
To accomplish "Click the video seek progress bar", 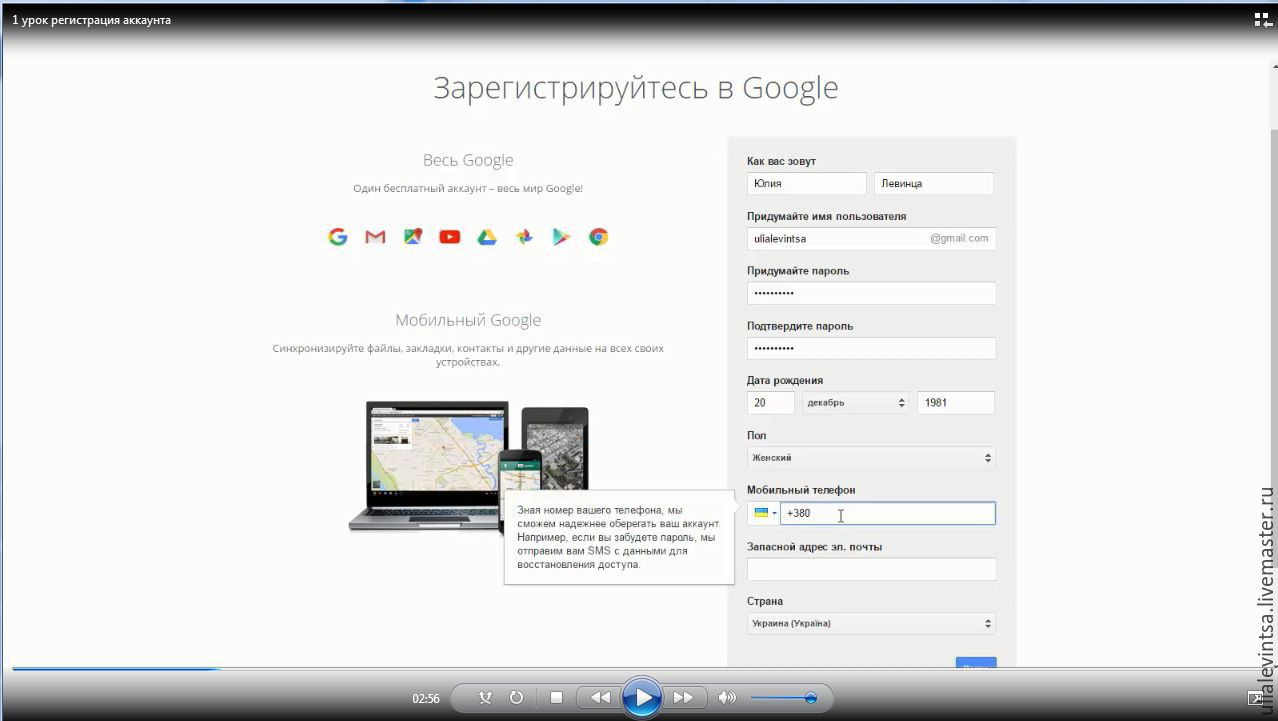I will point(639,668).
